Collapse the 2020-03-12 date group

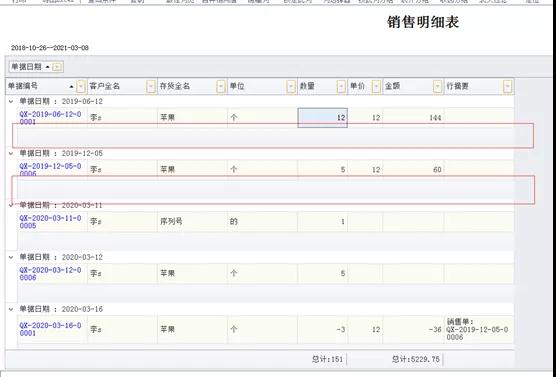[11, 257]
